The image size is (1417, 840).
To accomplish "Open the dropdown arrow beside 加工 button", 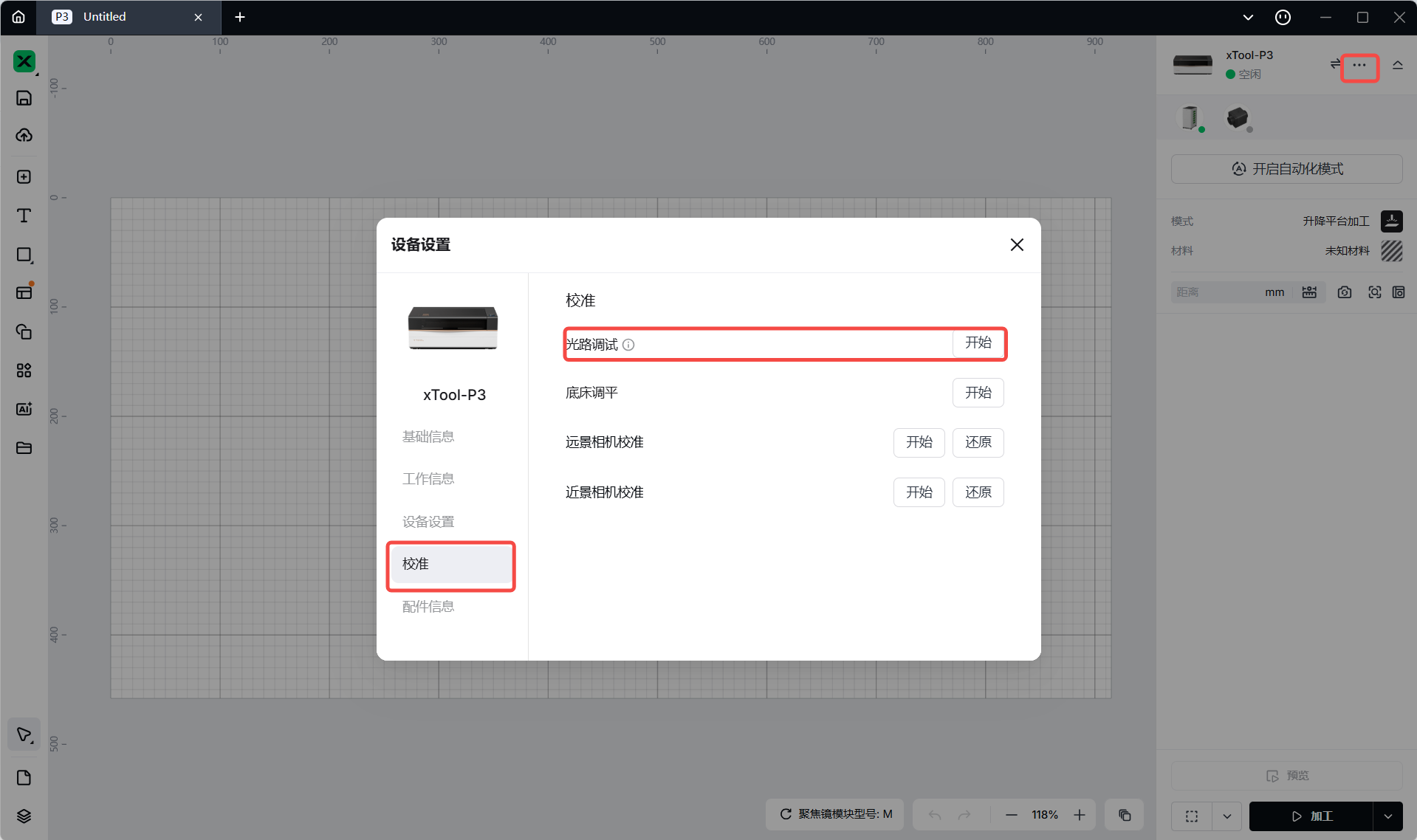I will click(x=1388, y=816).
